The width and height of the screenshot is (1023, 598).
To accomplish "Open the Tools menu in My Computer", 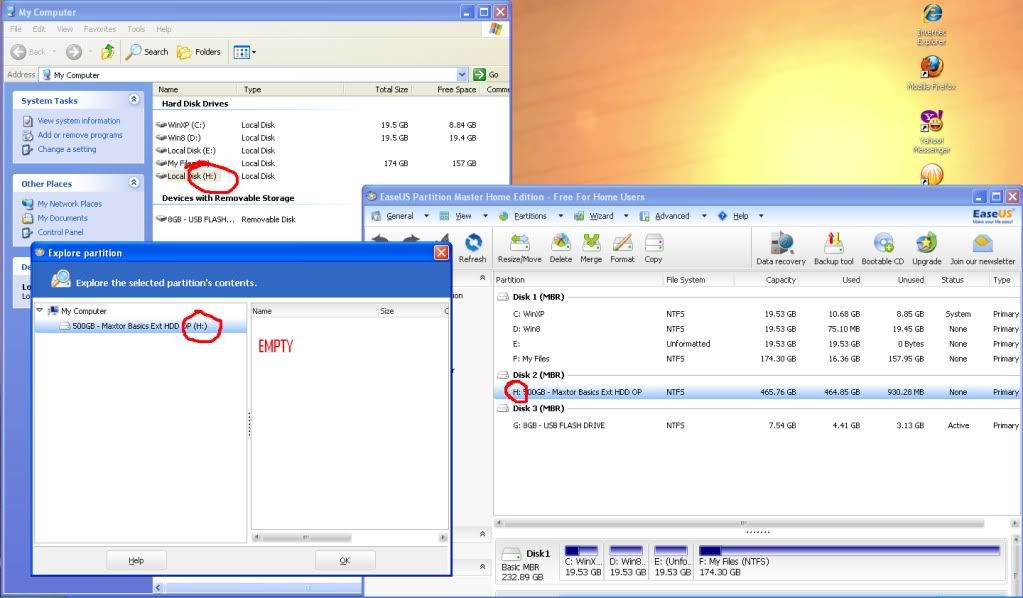I will pyautogui.click(x=136, y=29).
